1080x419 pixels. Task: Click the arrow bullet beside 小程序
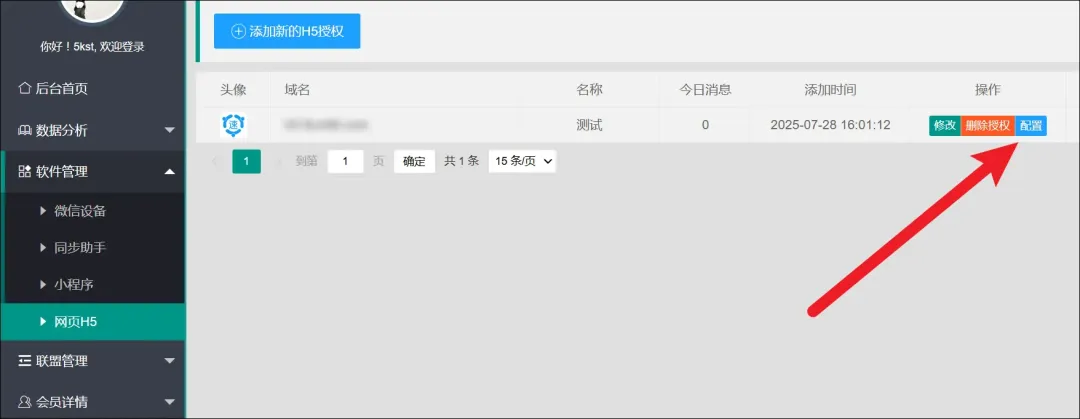coord(43,284)
